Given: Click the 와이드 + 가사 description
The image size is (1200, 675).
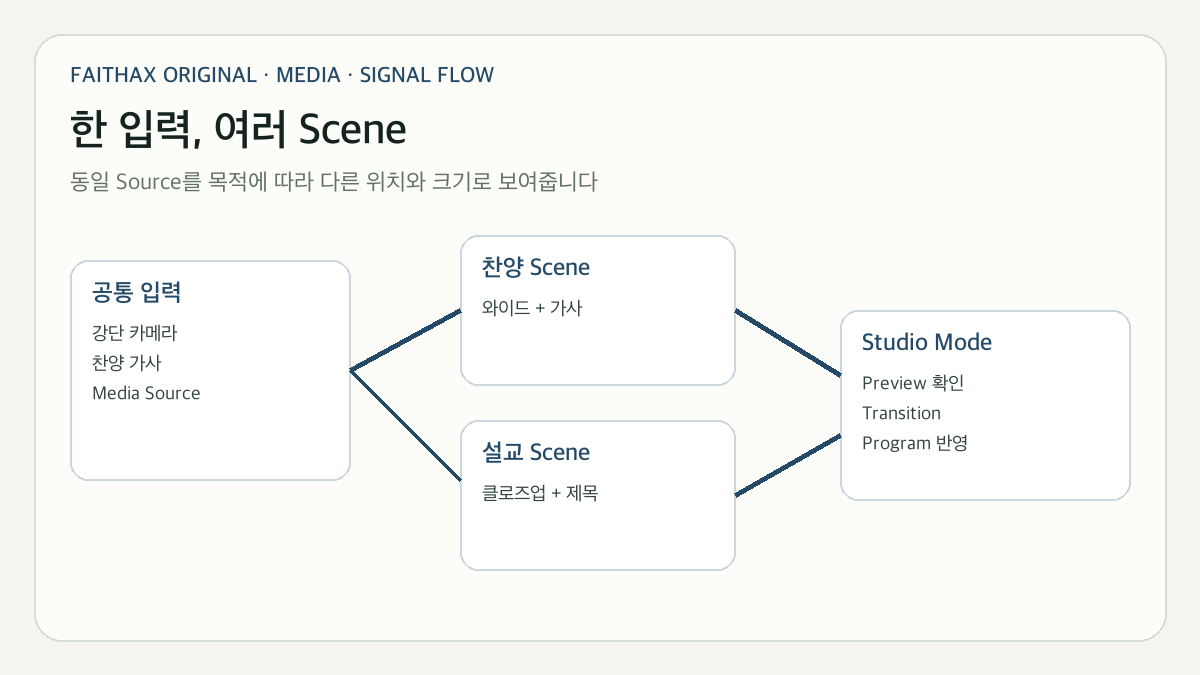Looking at the screenshot, I should [x=532, y=308].
